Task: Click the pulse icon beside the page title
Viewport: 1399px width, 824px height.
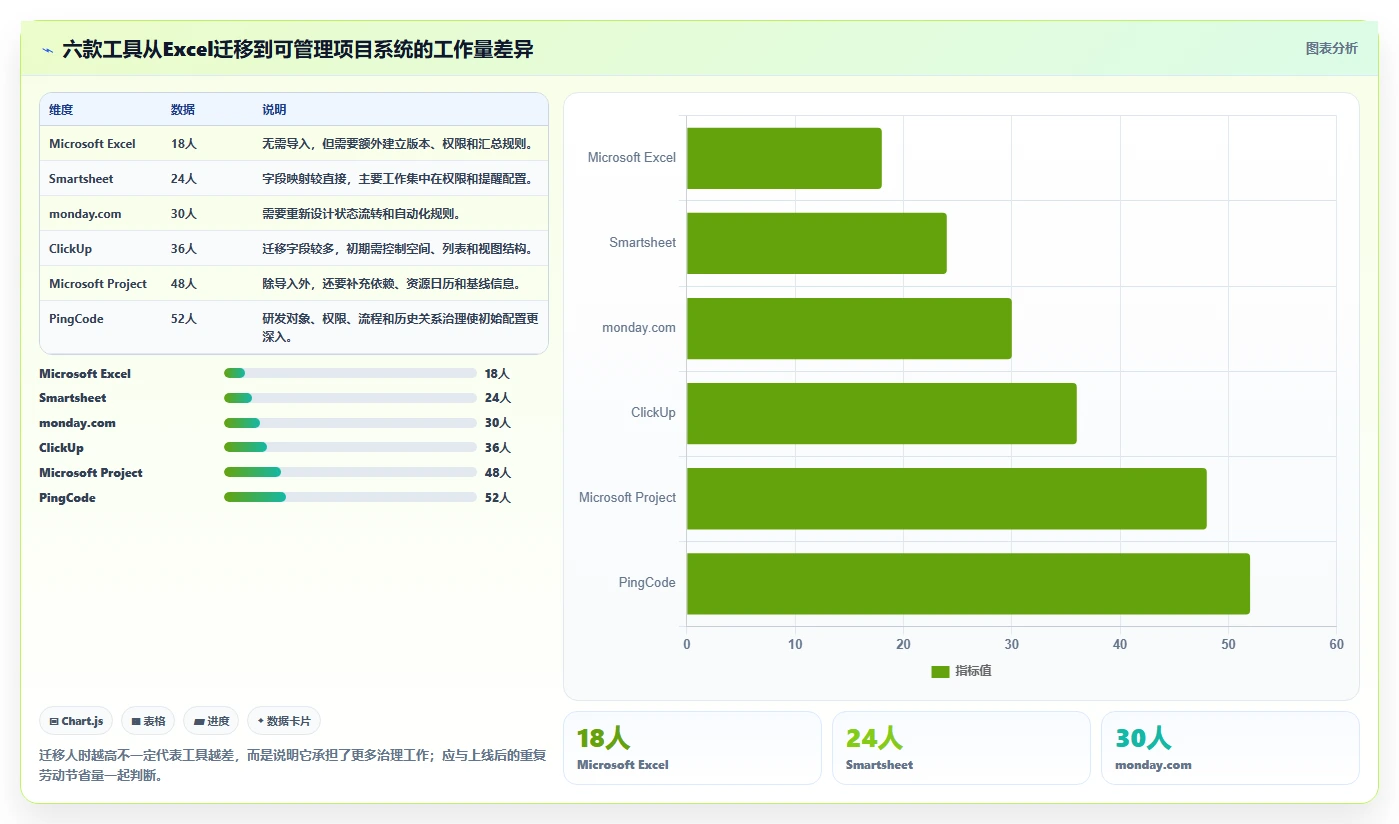Action: [47, 50]
